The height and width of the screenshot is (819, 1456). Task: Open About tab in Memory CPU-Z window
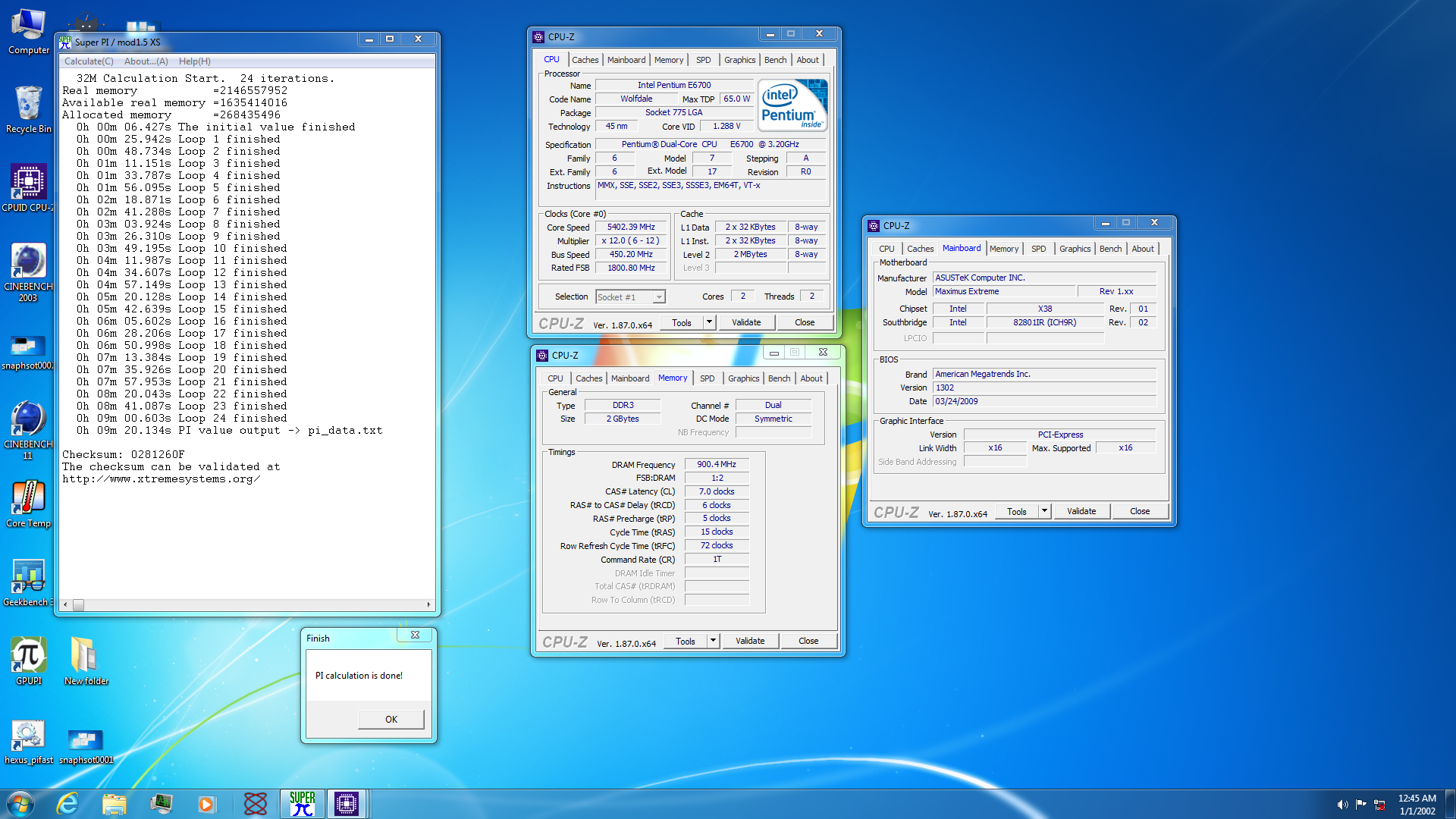tap(811, 378)
